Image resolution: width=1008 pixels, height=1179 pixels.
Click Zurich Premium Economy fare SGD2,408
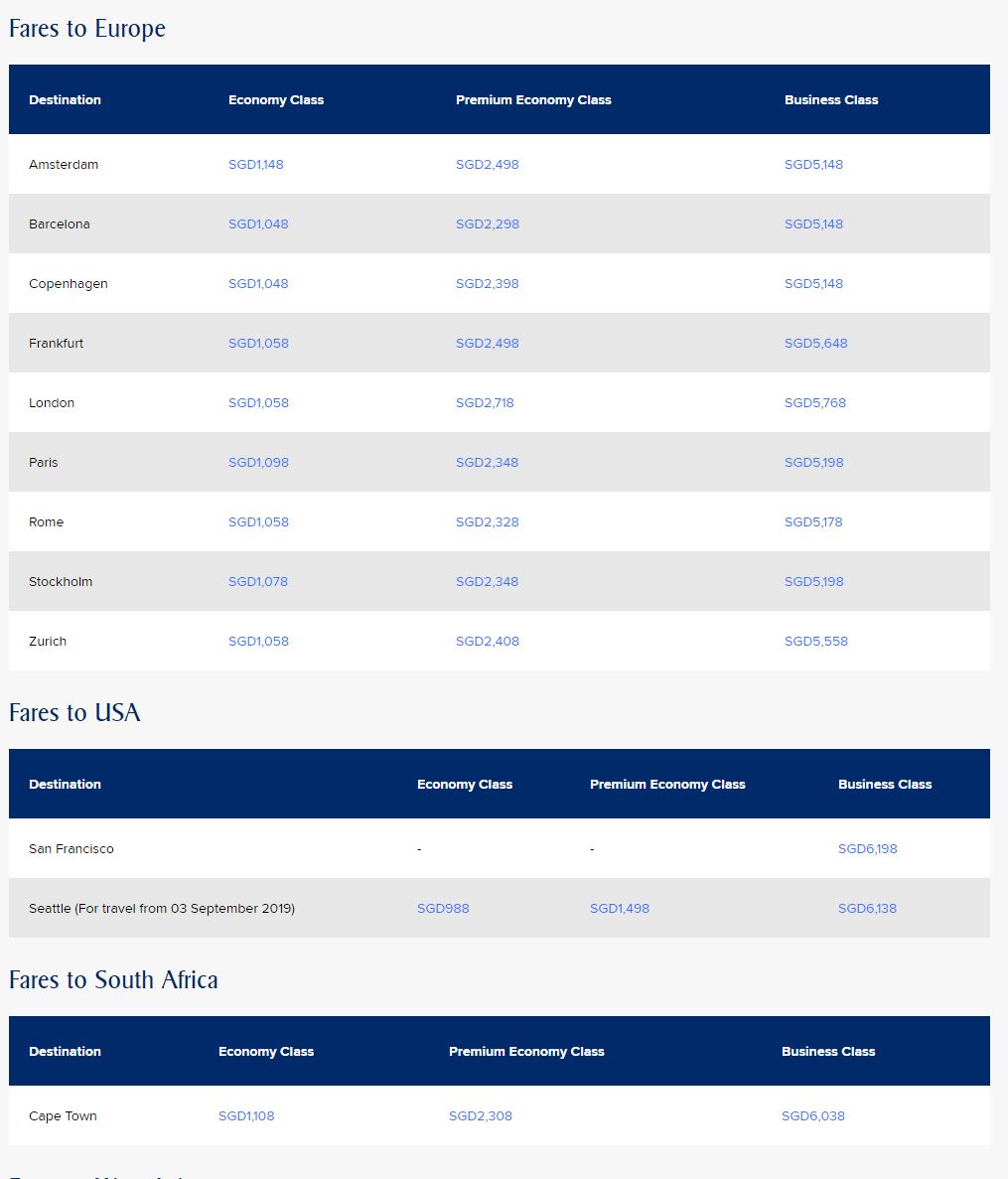[487, 642]
